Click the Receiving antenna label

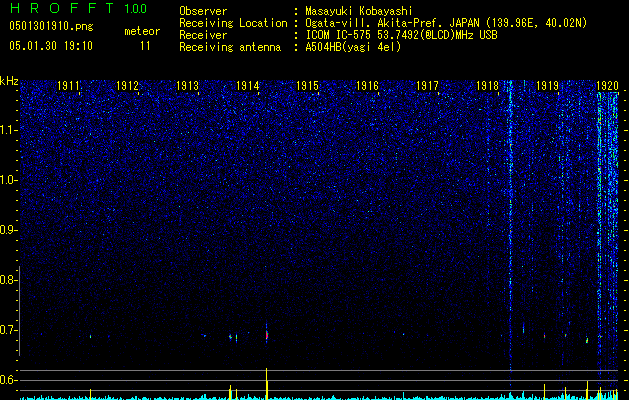click(230, 47)
